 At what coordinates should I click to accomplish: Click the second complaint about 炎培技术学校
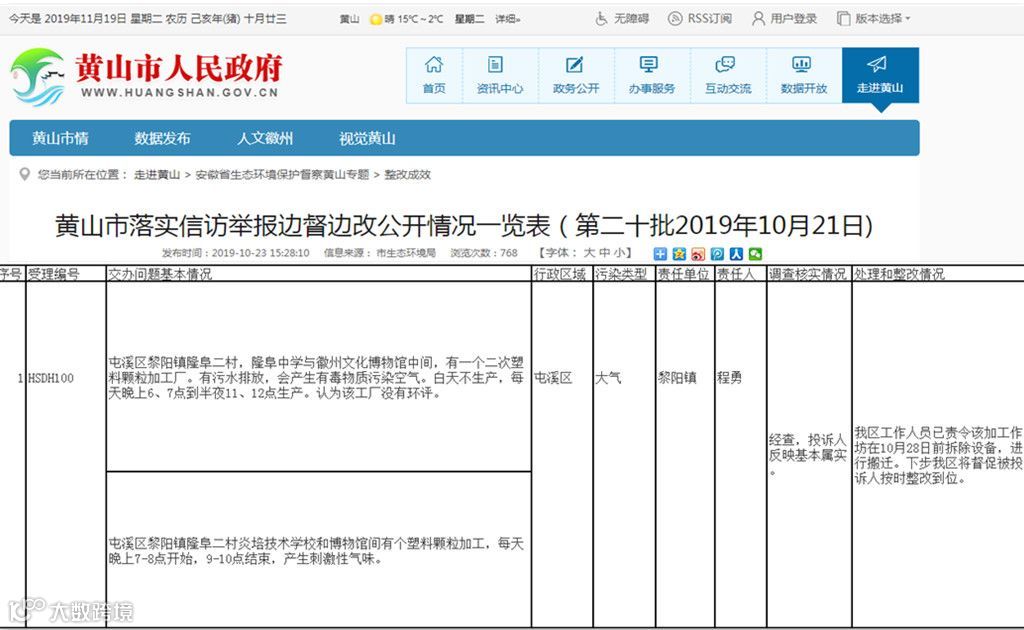point(316,551)
